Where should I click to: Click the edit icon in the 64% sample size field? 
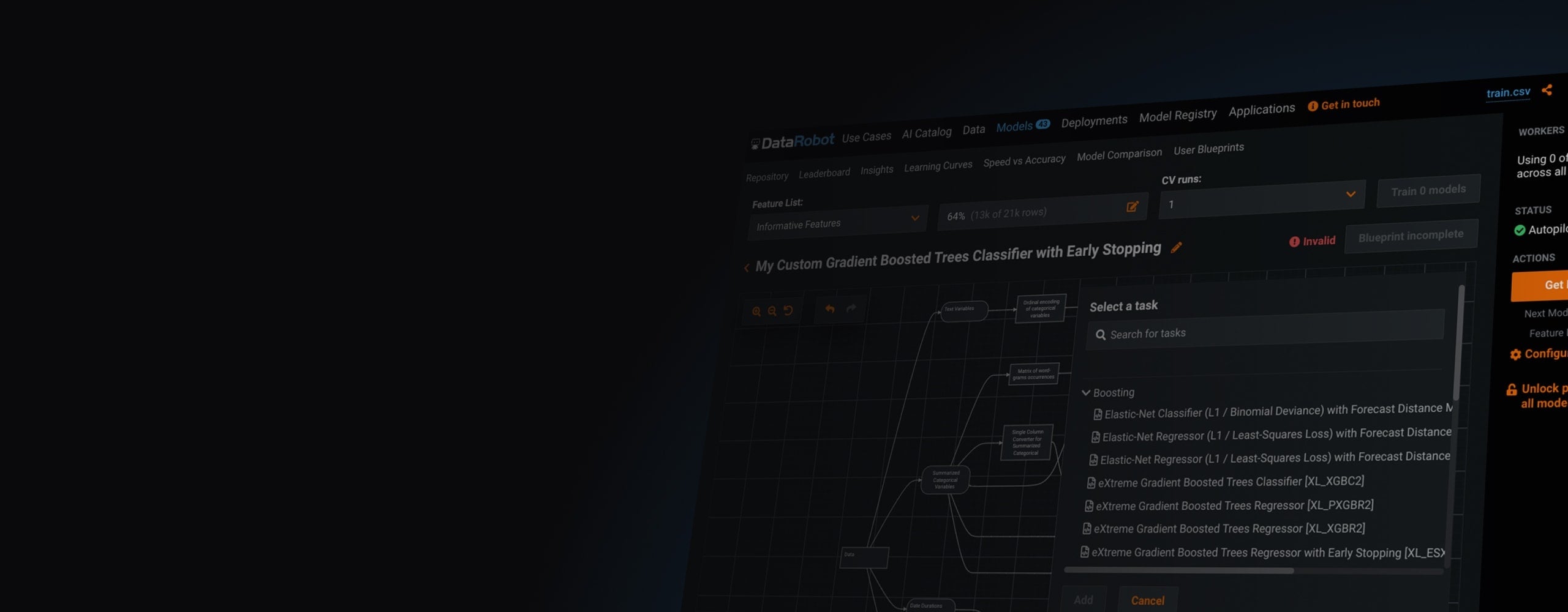coord(1133,207)
